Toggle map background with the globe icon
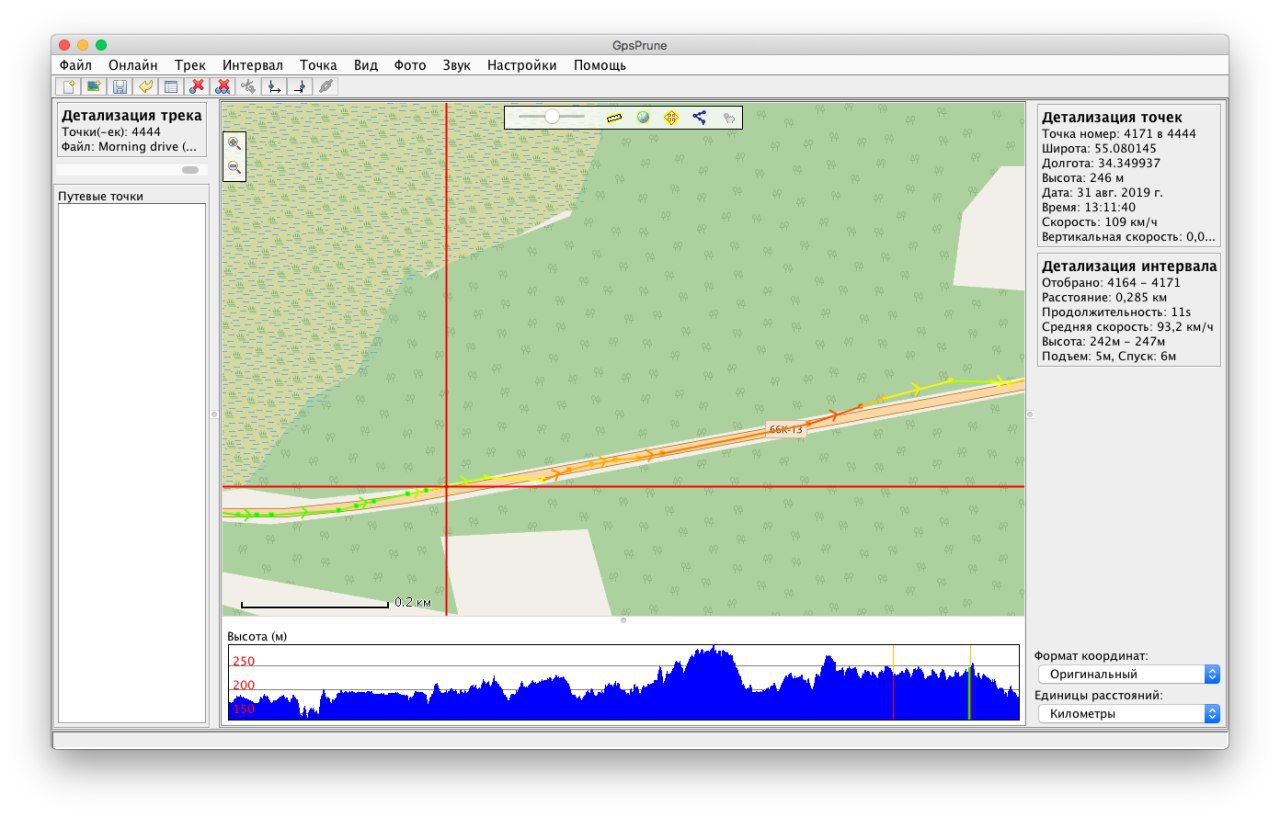Screen dimensions: 1280x817 pos(642,117)
